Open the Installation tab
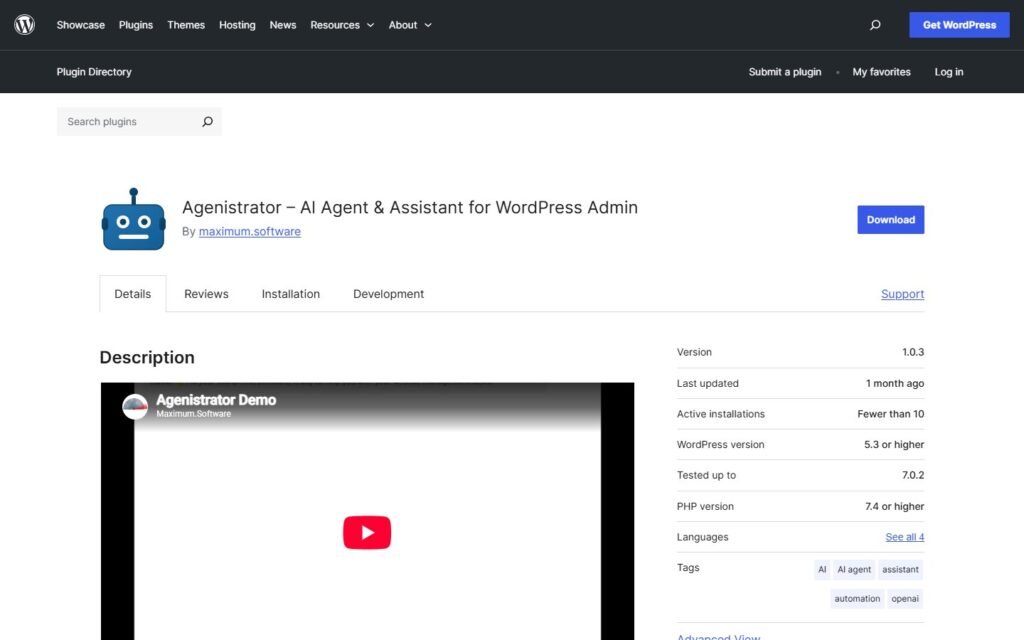The image size is (1024, 640). click(291, 294)
